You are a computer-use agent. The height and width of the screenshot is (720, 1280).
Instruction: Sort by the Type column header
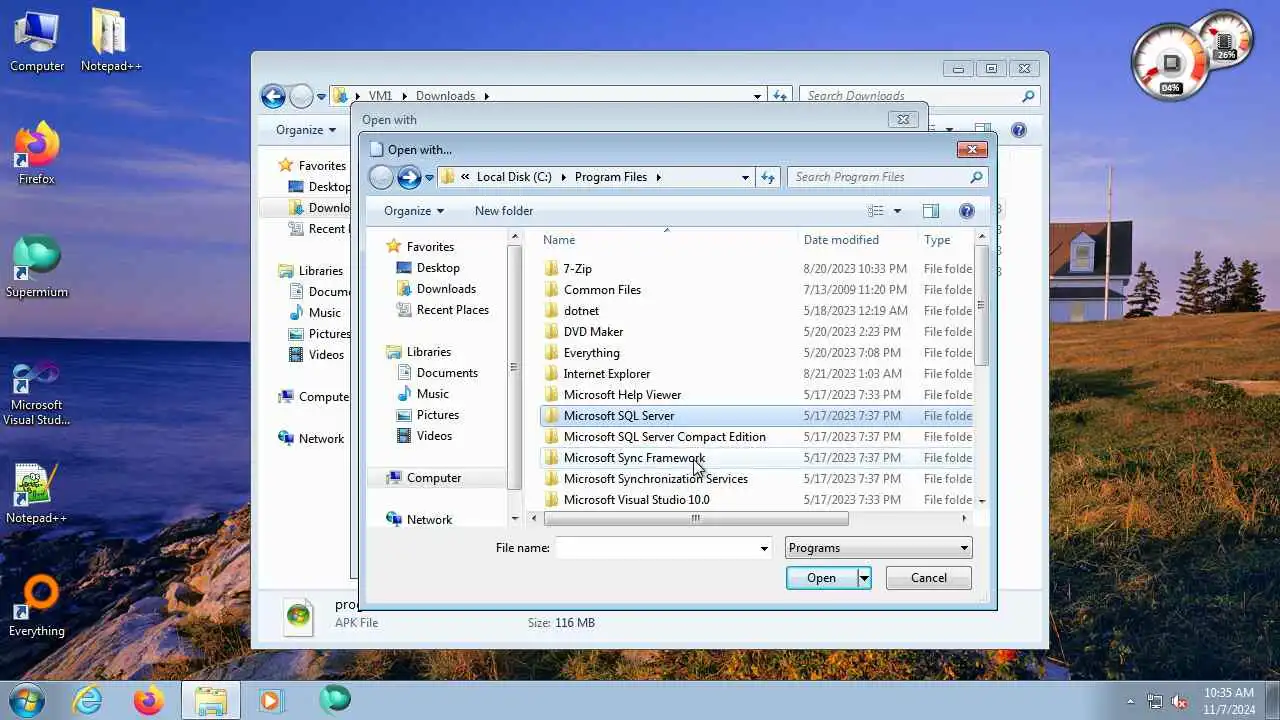[945, 240]
